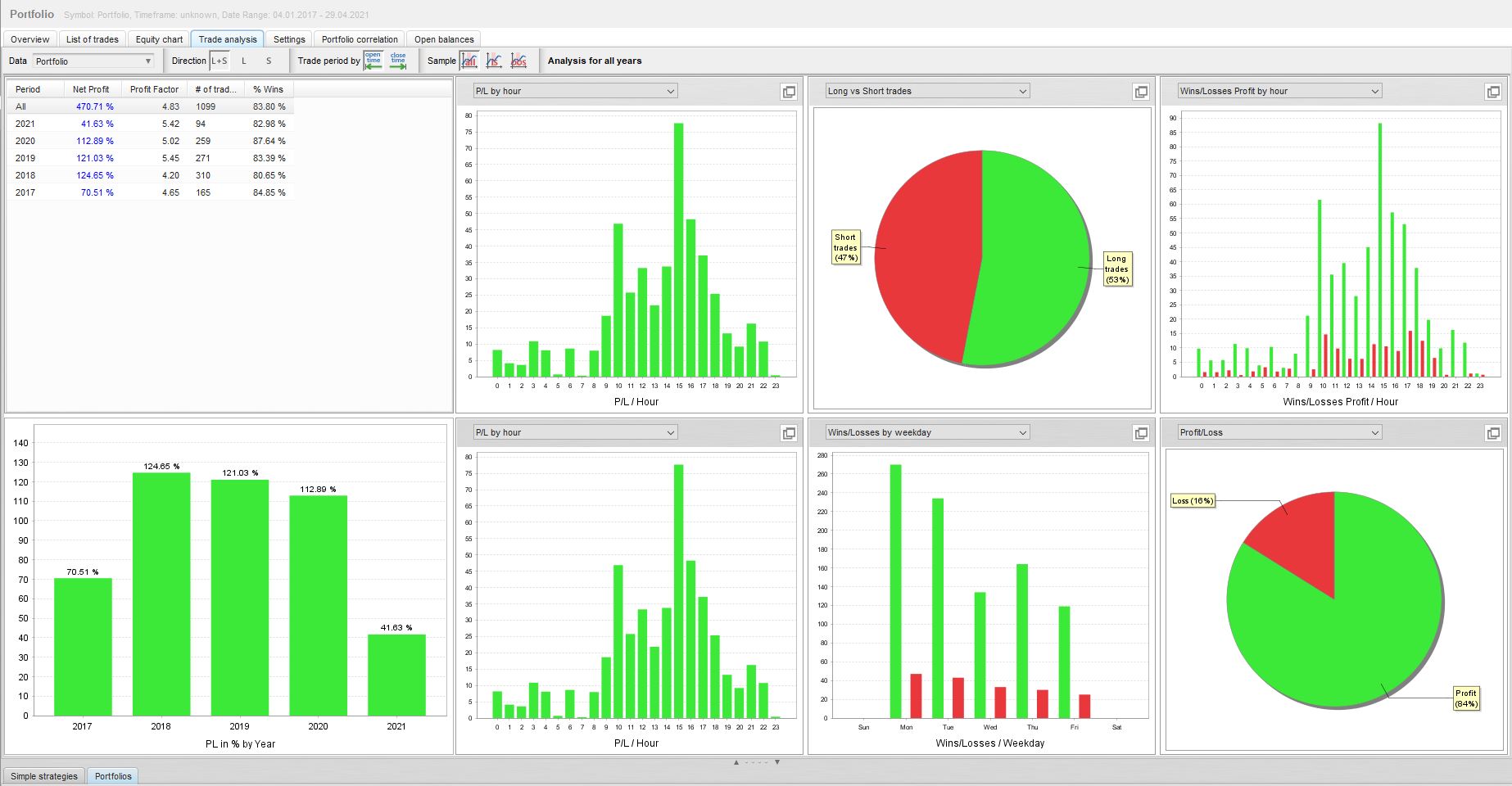Choose the 'all' sample chart icon
Image resolution: width=1512 pixels, height=786 pixels.
(469, 61)
